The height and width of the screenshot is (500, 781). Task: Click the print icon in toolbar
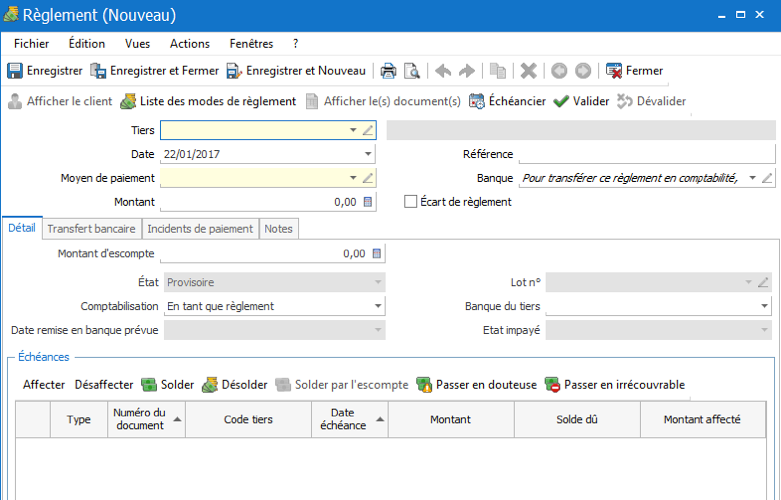(389, 71)
